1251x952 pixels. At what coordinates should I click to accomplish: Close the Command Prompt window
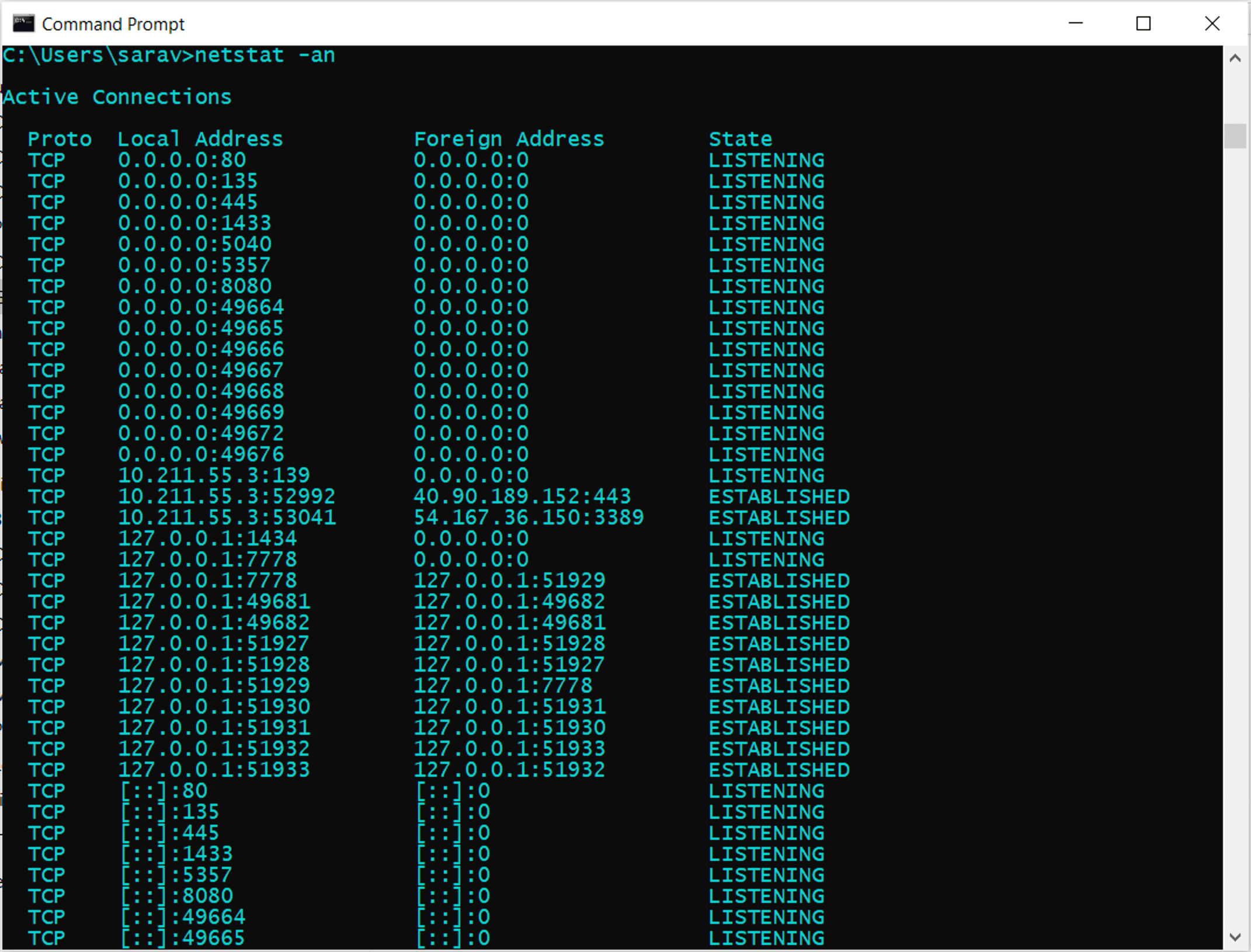tap(1212, 23)
